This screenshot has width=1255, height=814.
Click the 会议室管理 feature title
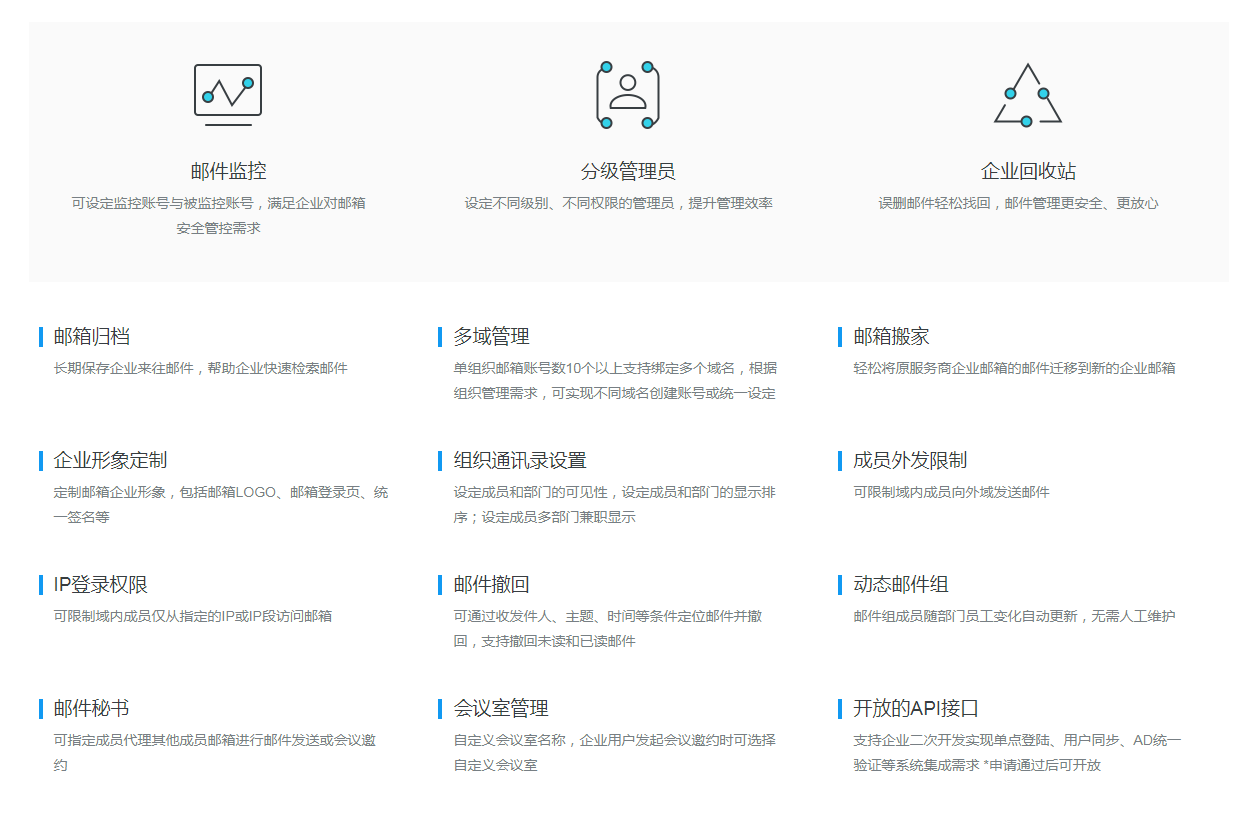pos(501,708)
